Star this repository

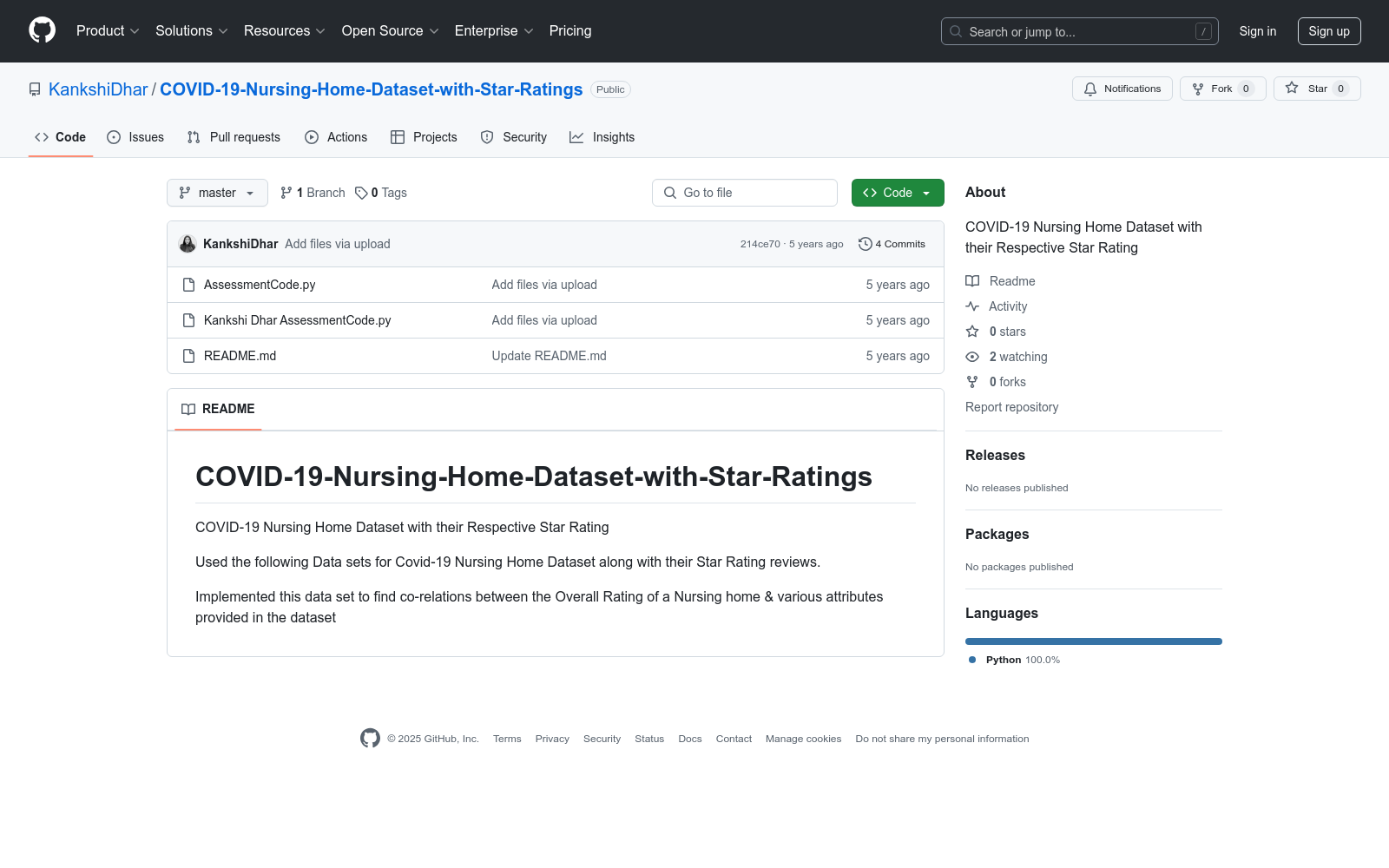(1317, 89)
